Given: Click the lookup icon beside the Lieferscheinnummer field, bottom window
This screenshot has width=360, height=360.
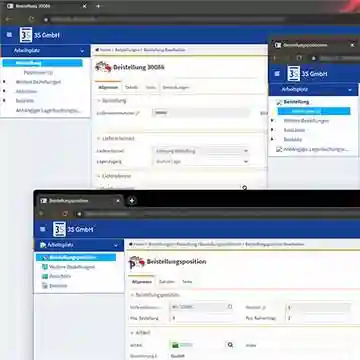Looking at the screenshot, I should (x=230, y=307).
